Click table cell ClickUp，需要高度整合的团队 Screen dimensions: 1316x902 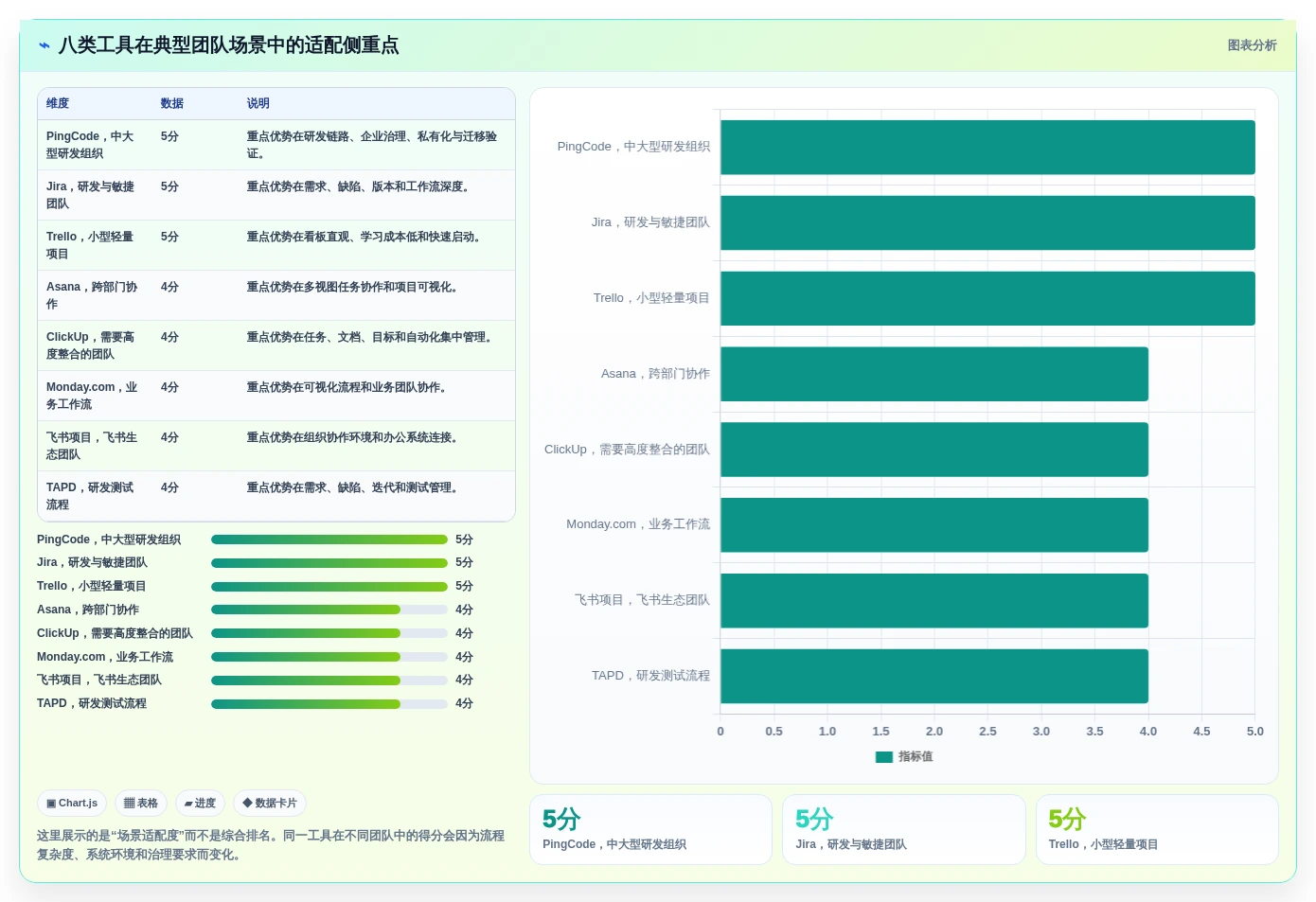click(93, 345)
